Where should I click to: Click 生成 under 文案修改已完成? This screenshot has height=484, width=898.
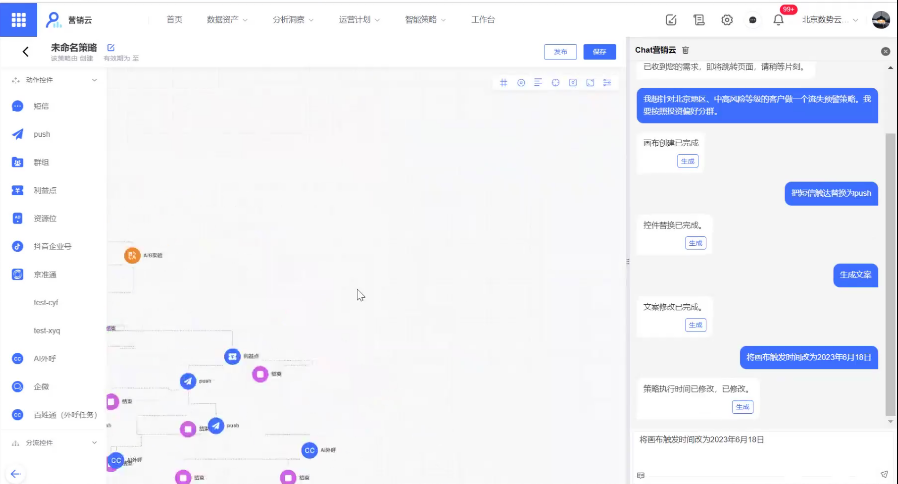coord(695,325)
